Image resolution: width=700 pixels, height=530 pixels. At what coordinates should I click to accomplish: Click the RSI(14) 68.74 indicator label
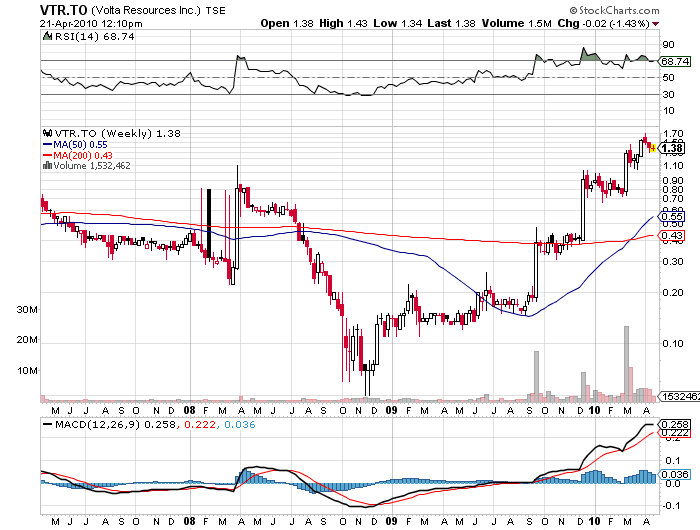94,37
